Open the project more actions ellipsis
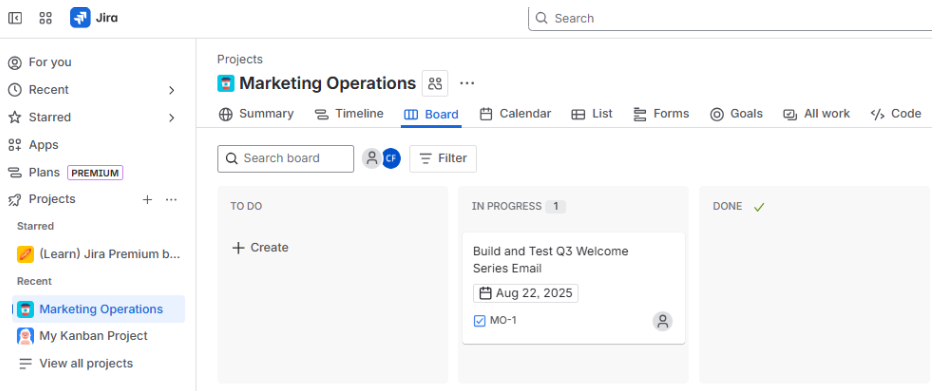This screenshot has width=940, height=391. [x=467, y=83]
